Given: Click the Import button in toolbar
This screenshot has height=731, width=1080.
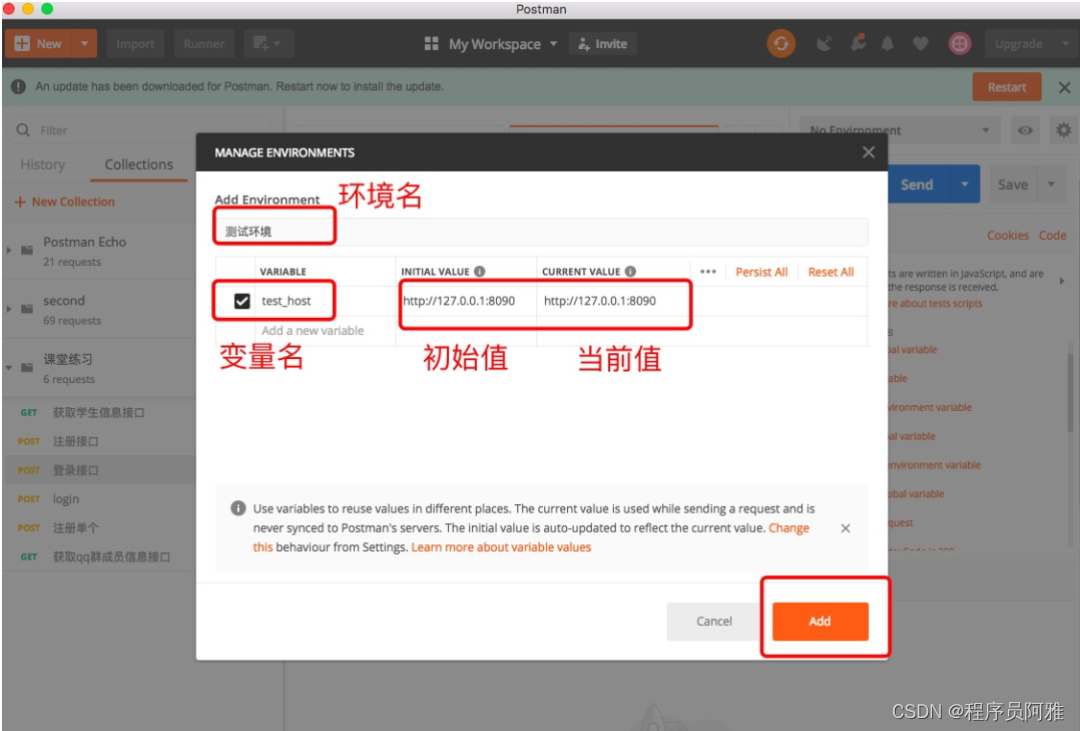Looking at the screenshot, I should coord(135,43).
